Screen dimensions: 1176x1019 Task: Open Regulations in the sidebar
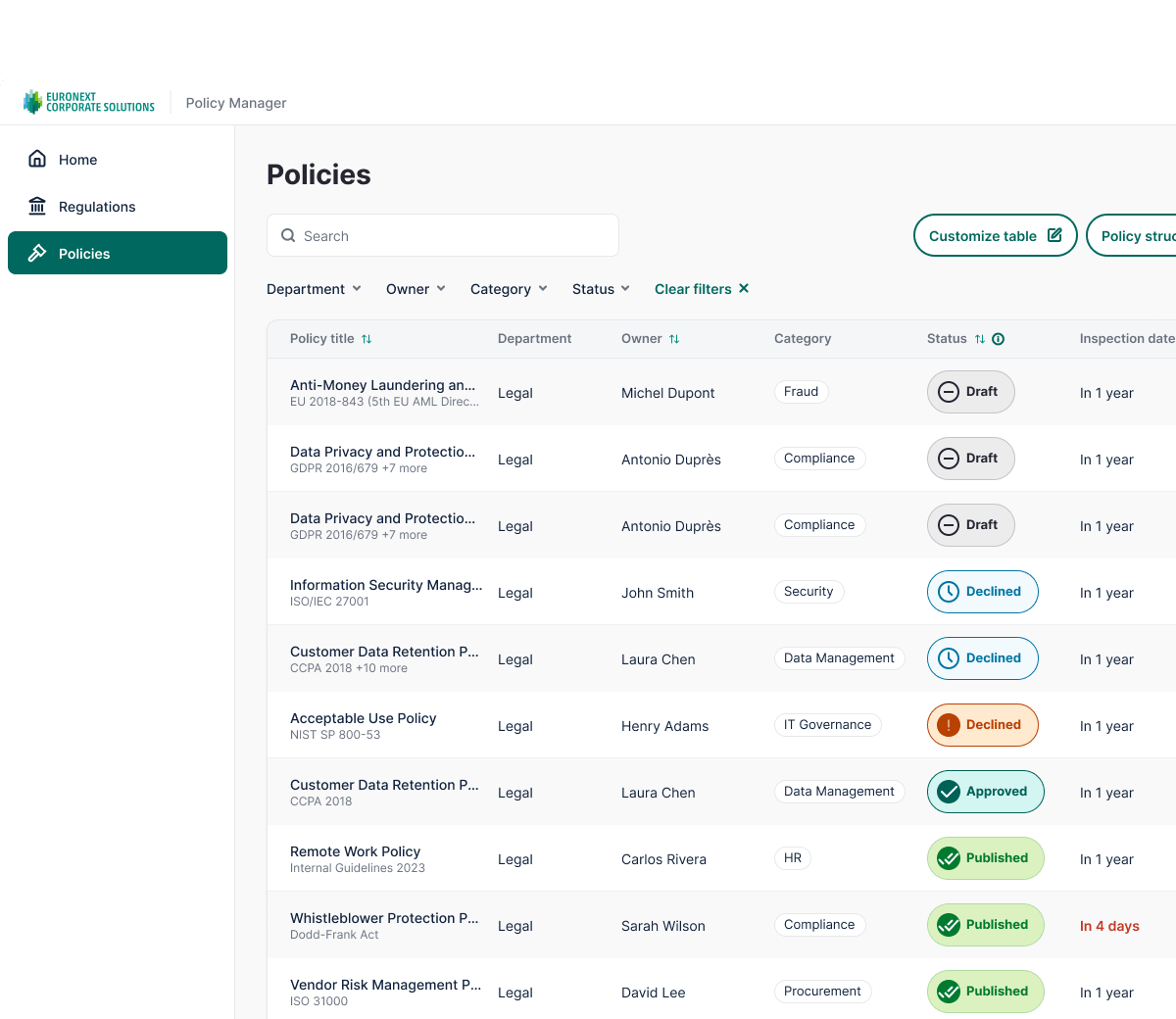point(118,207)
